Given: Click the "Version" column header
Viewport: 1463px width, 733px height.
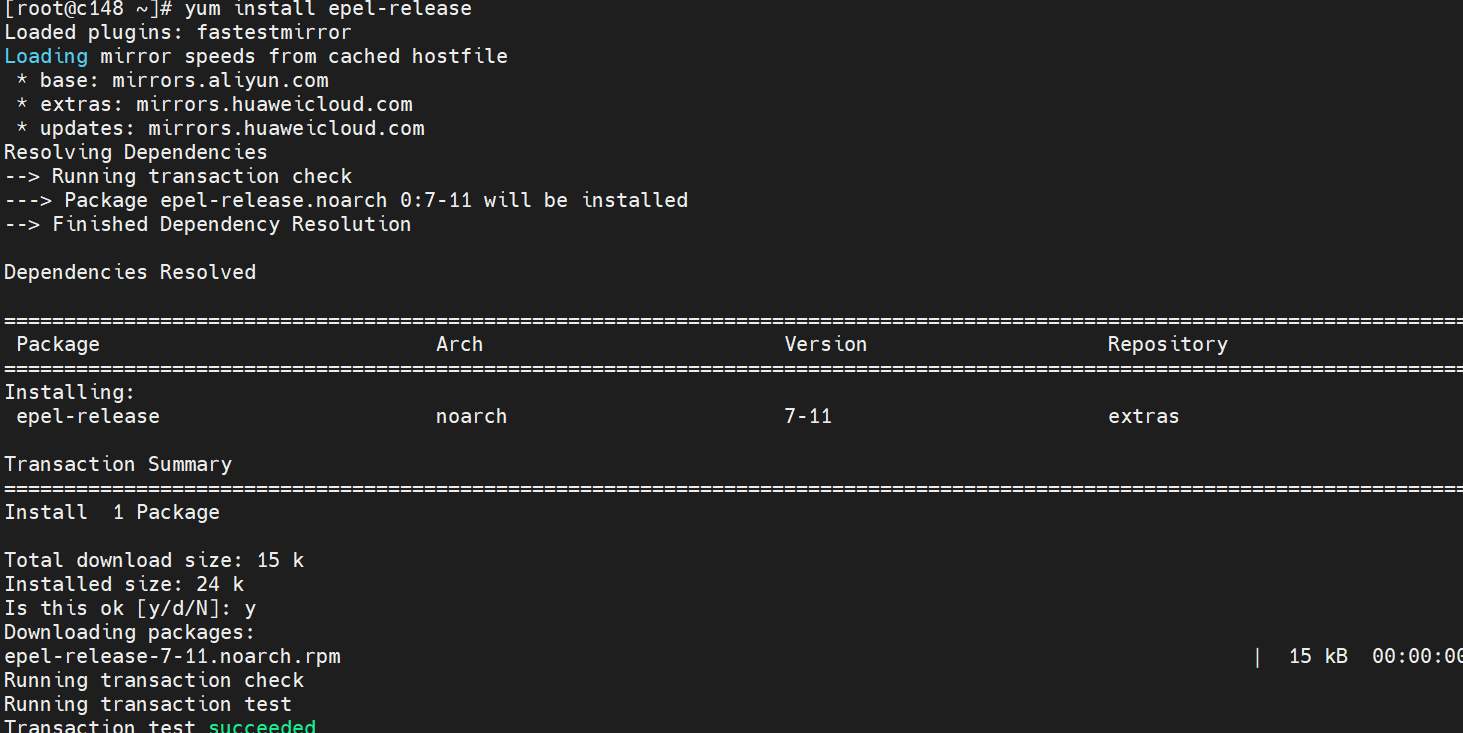Looking at the screenshot, I should (x=825, y=344).
